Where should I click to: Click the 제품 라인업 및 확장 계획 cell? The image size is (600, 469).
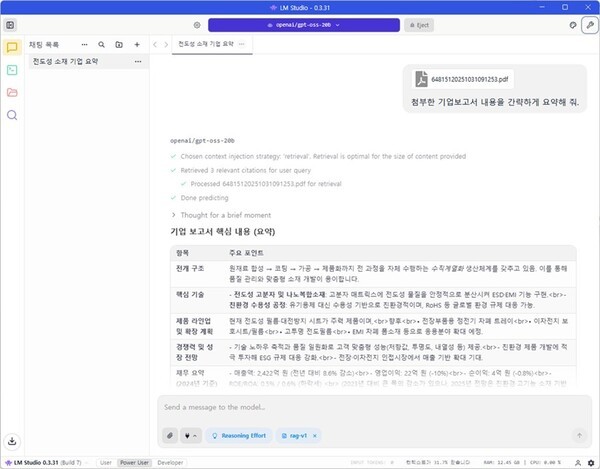(x=194, y=326)
